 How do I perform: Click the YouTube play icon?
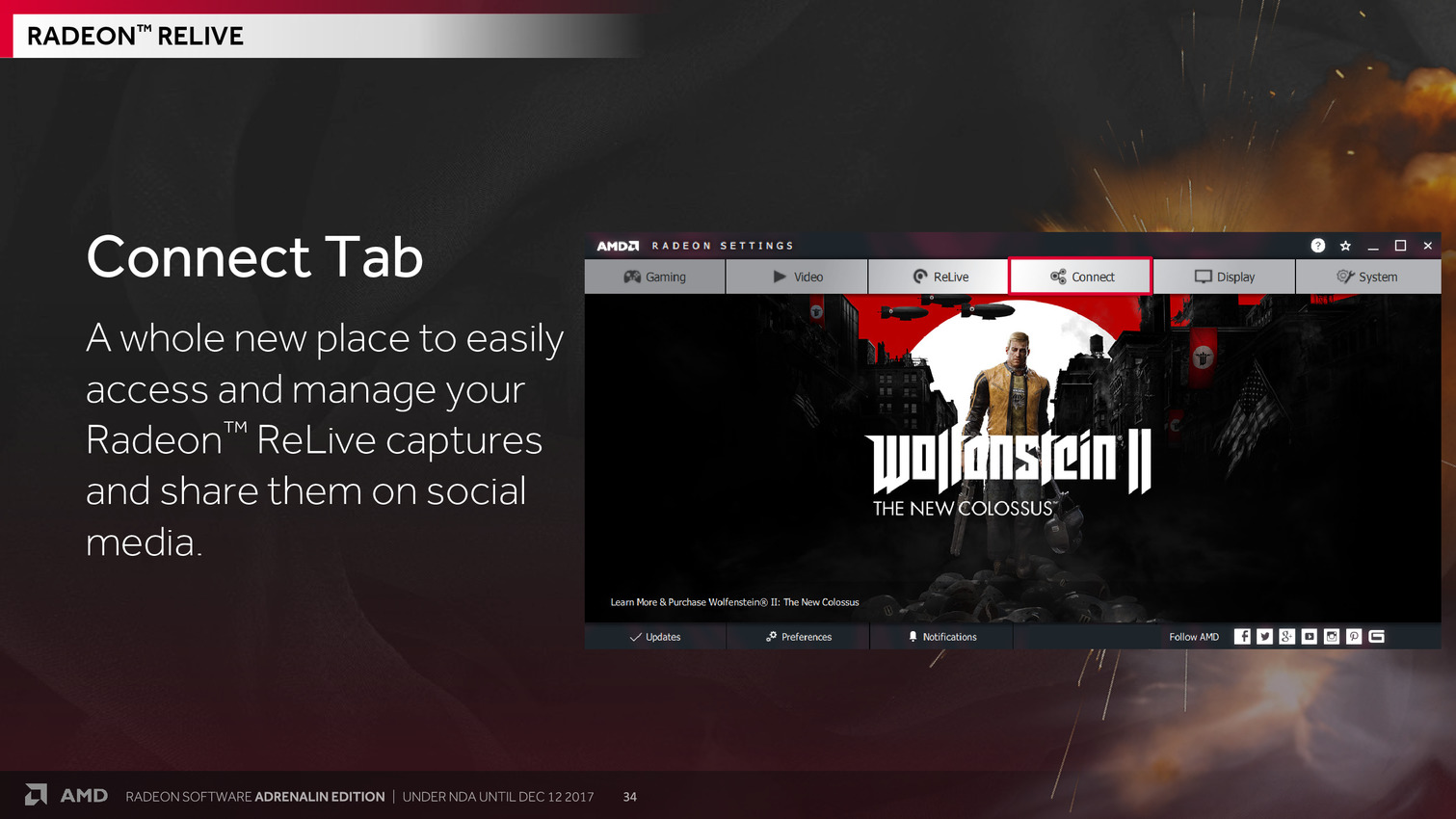1309,636
